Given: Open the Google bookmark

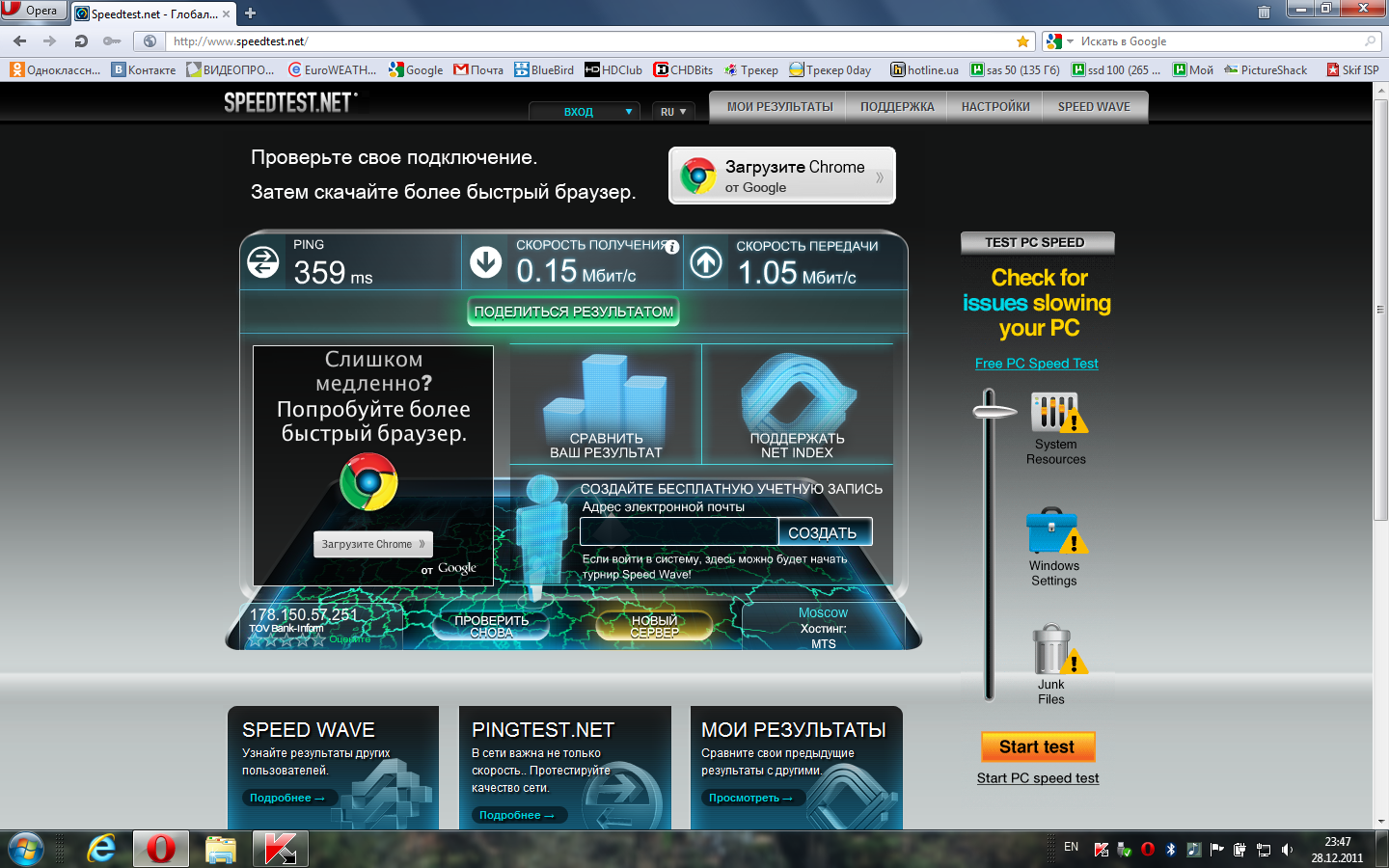Looking at the screenshot, I should click(416, 69).
